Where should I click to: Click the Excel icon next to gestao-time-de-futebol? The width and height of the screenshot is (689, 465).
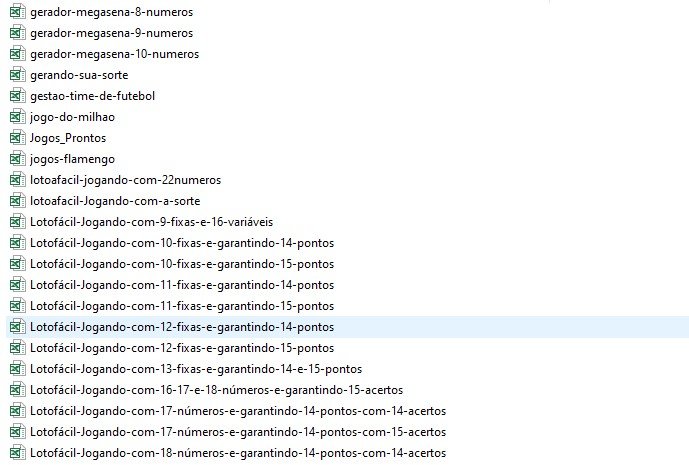pyautogui.click(x=18, y=96)
